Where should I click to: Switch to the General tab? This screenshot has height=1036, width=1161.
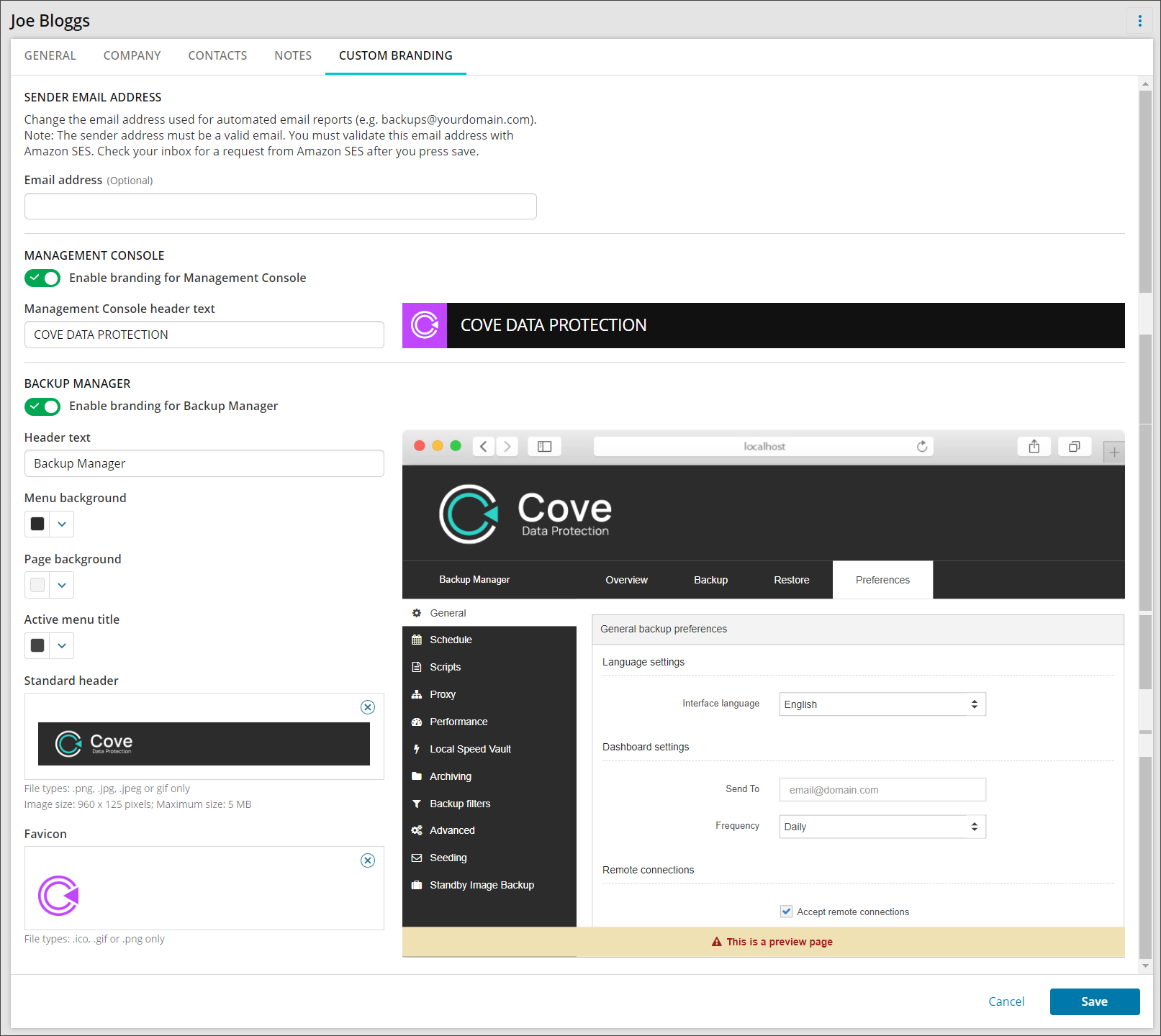pos(50,56)
